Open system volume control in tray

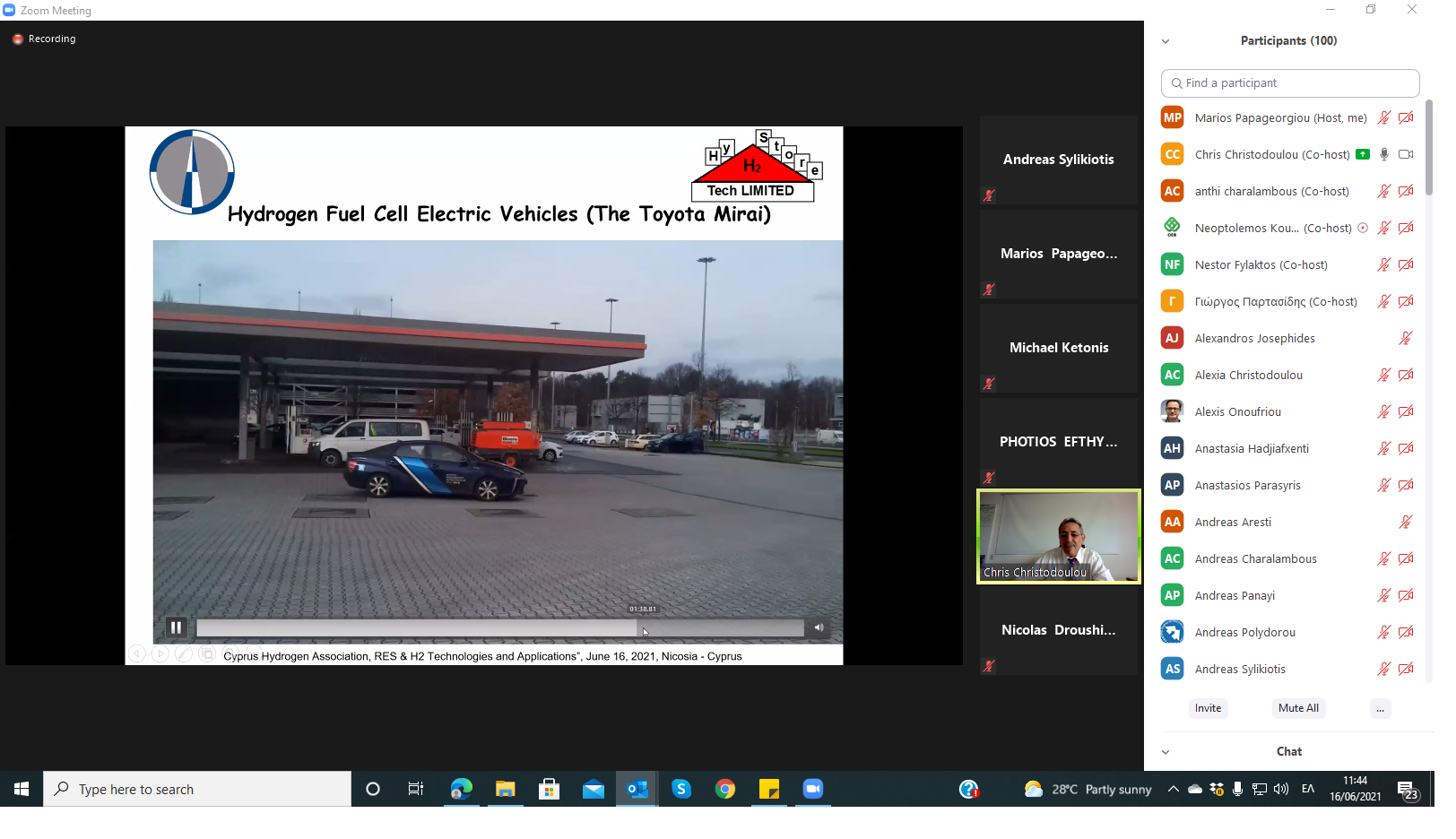pyautogui.click(x=1281, y=789)
